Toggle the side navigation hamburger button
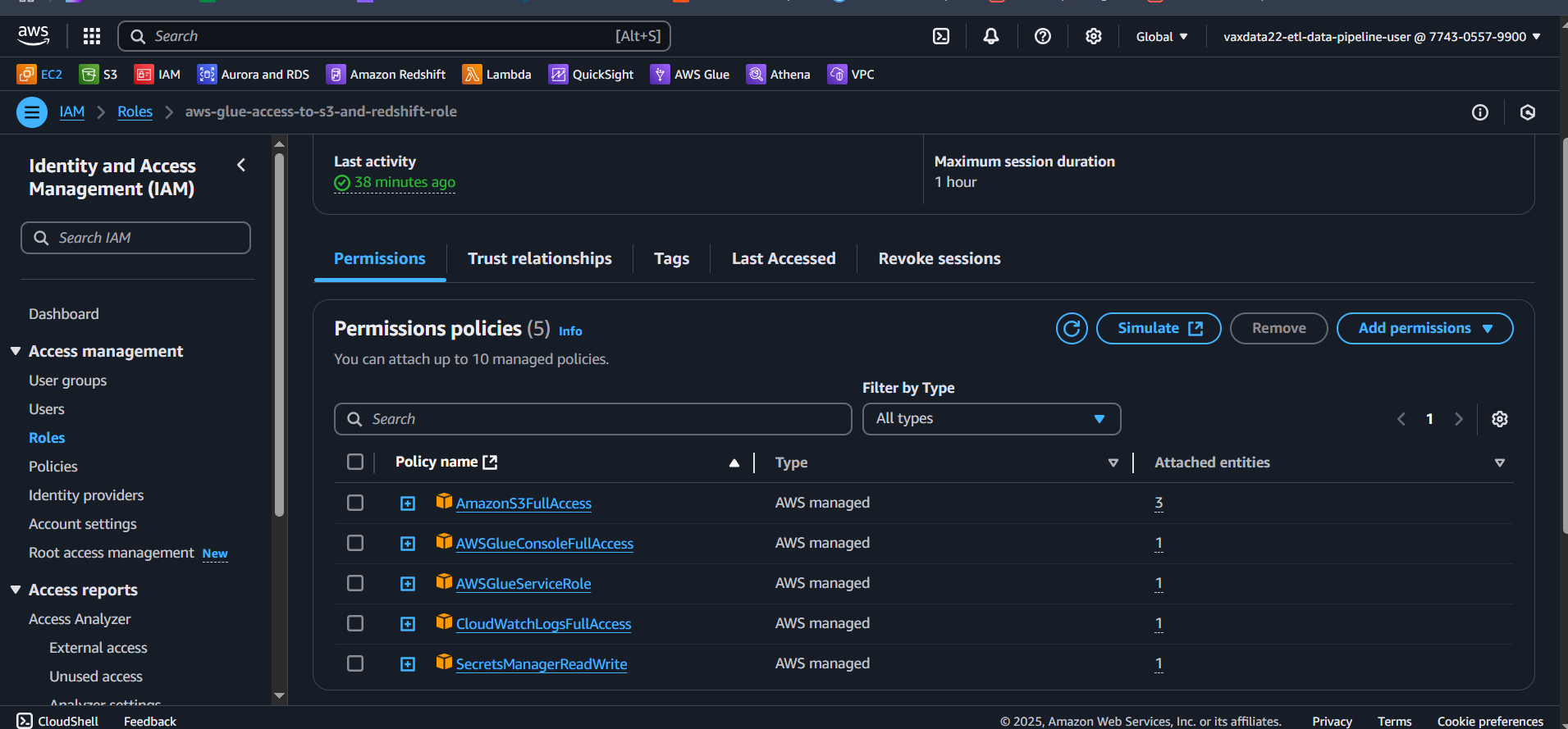 point(32,112)
